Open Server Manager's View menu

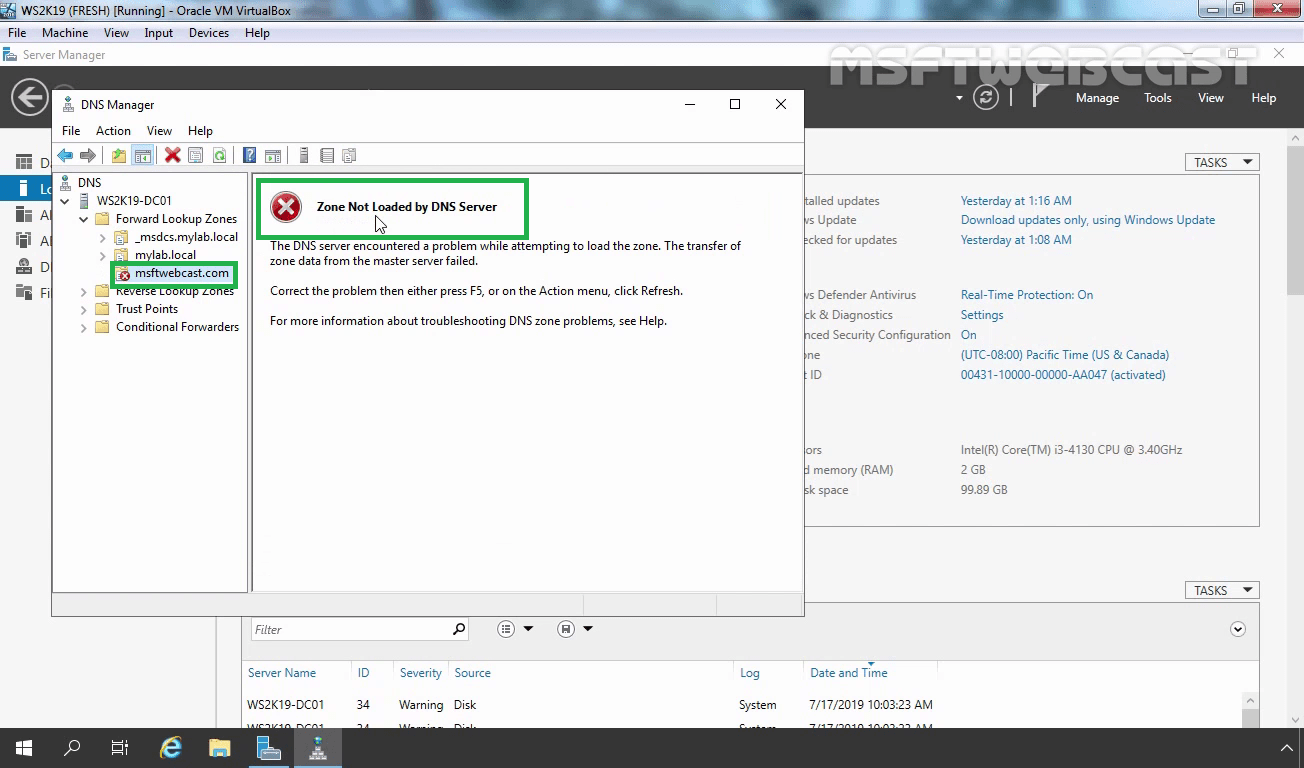point(1211,98)
